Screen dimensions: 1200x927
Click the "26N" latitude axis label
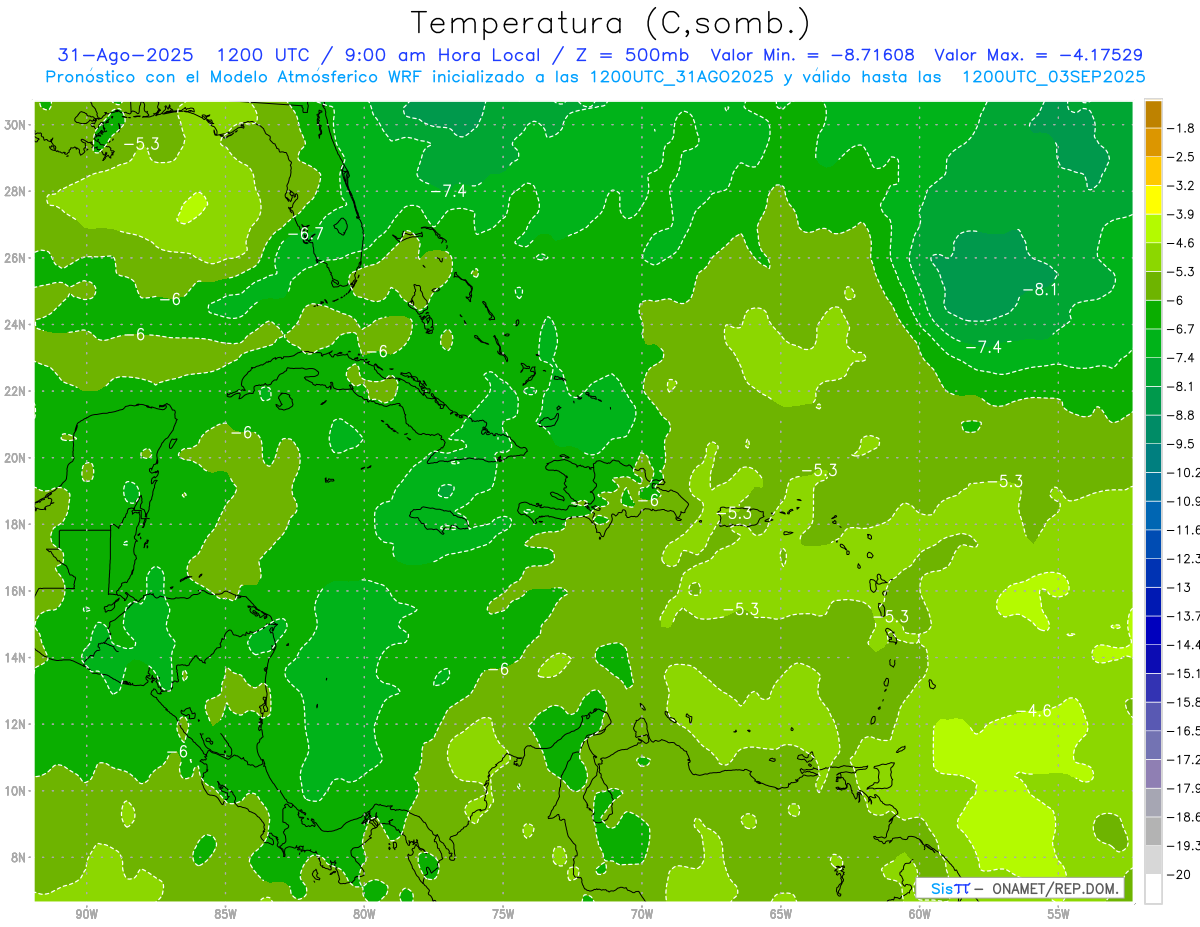(x=16, y=258)
